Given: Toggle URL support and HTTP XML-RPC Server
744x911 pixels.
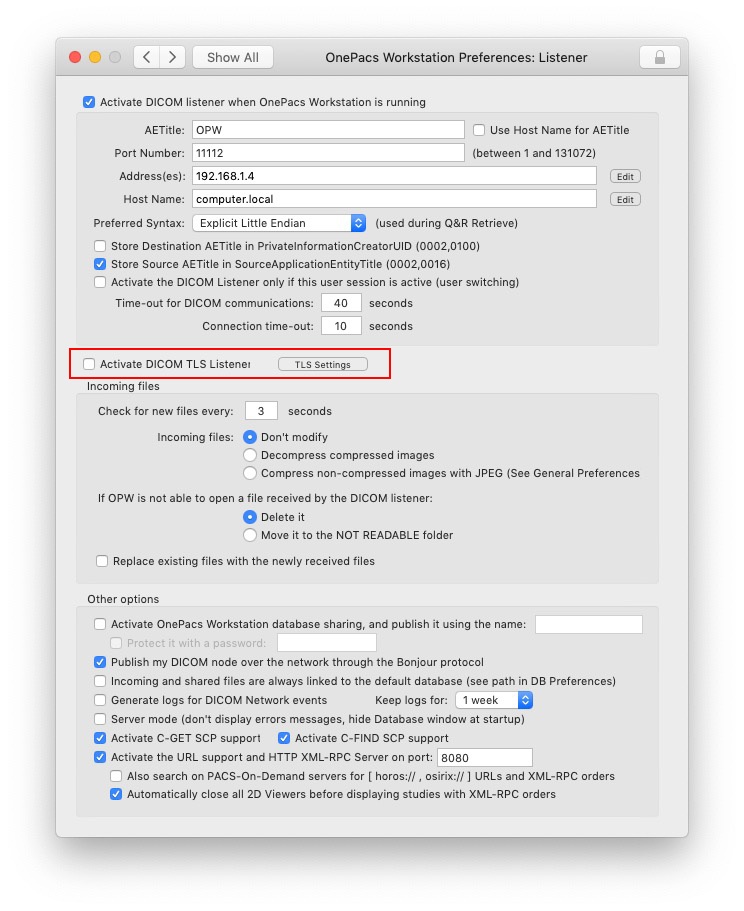Looking at the screenshot, I should 100,757.
